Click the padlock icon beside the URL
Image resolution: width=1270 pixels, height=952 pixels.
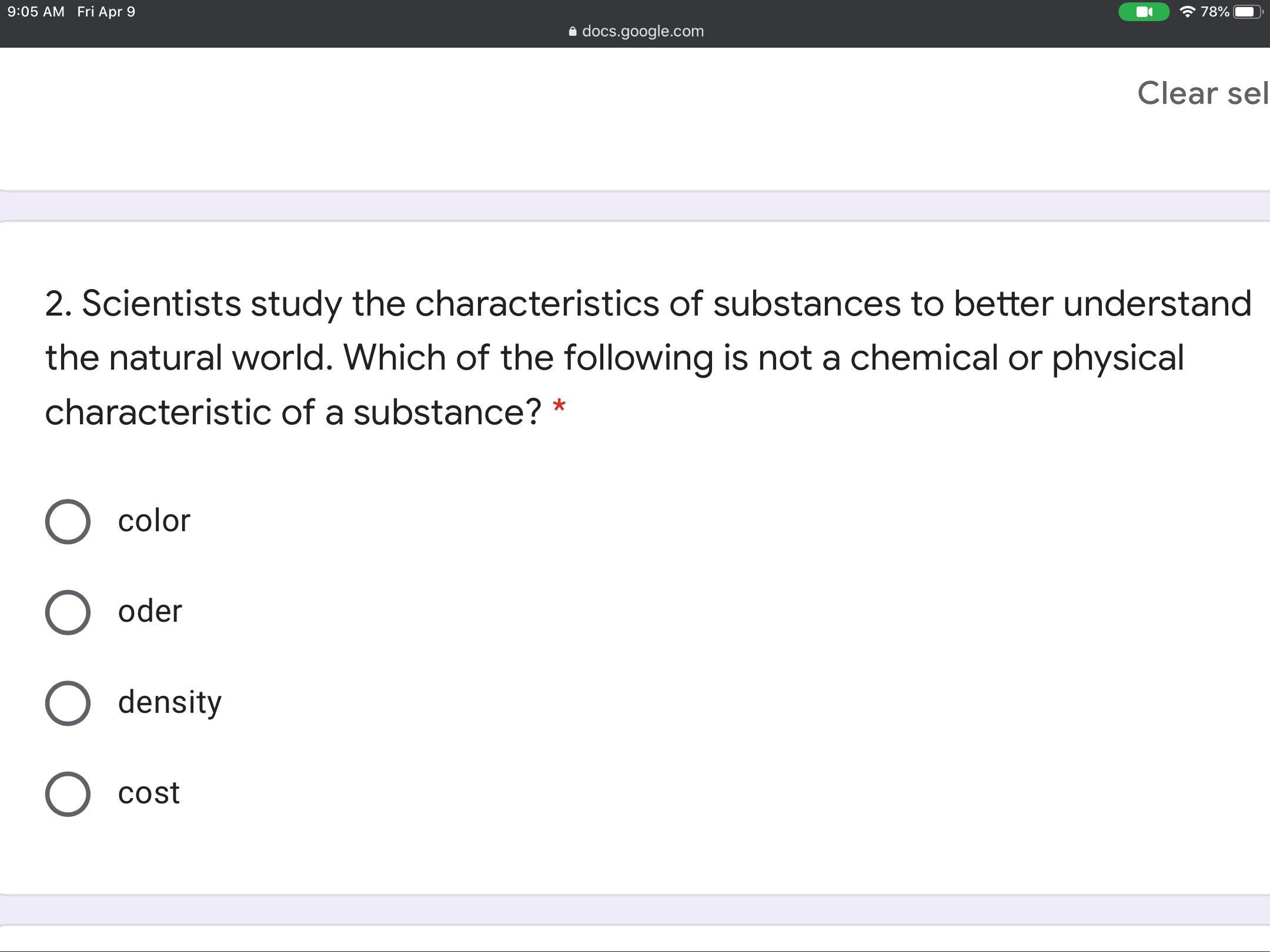click(x=573, y=32)
